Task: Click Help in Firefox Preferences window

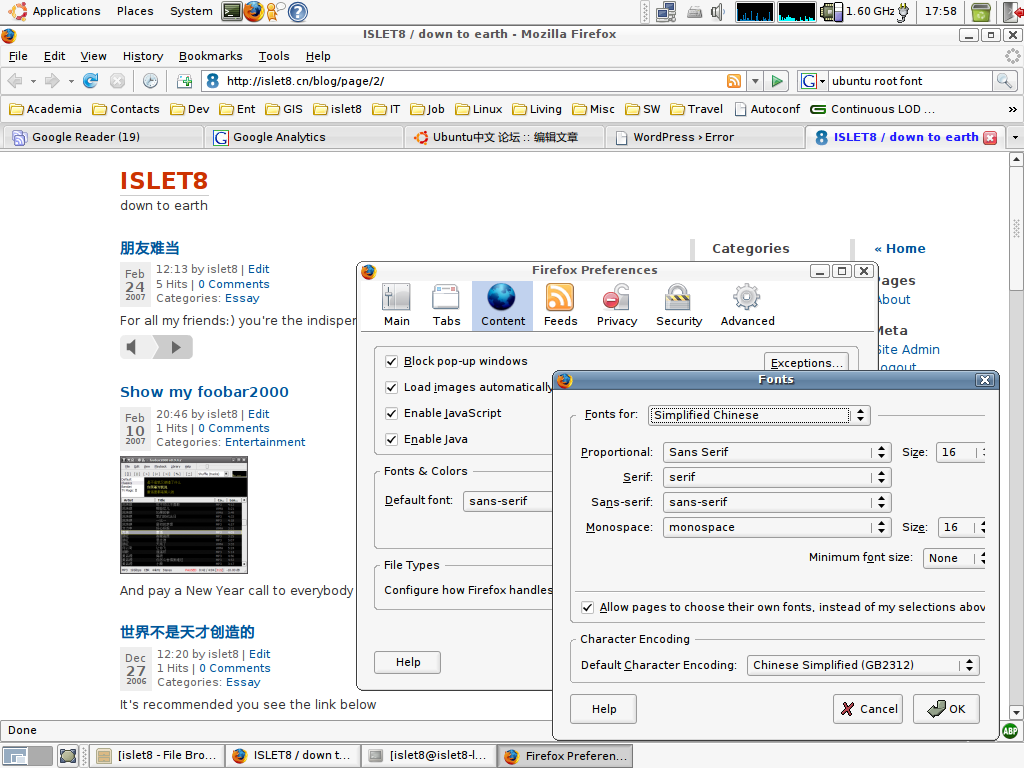Action: (408, 662)
